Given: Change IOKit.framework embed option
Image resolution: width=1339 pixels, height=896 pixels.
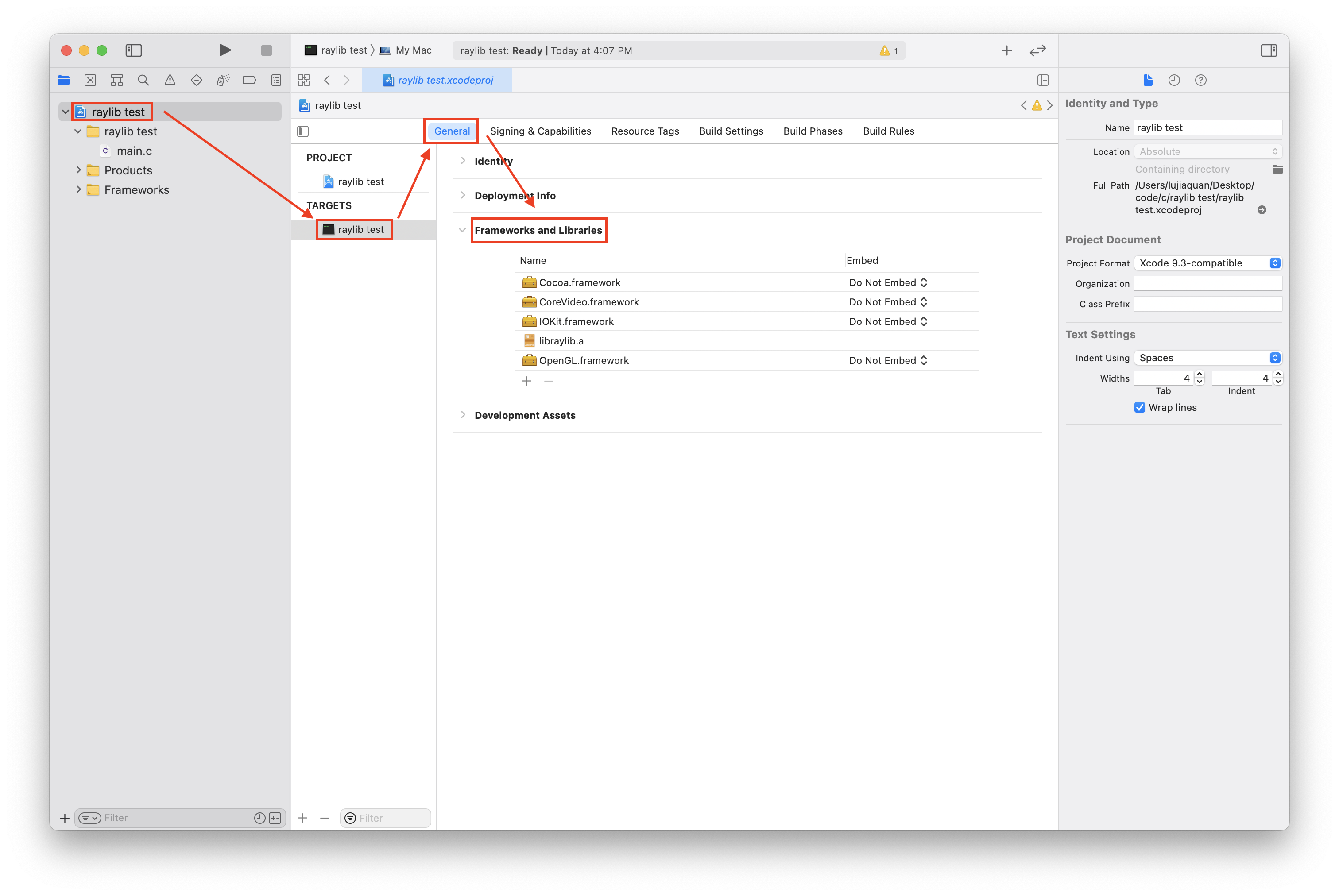Looking at the screenshot, I should click(887, 321).
